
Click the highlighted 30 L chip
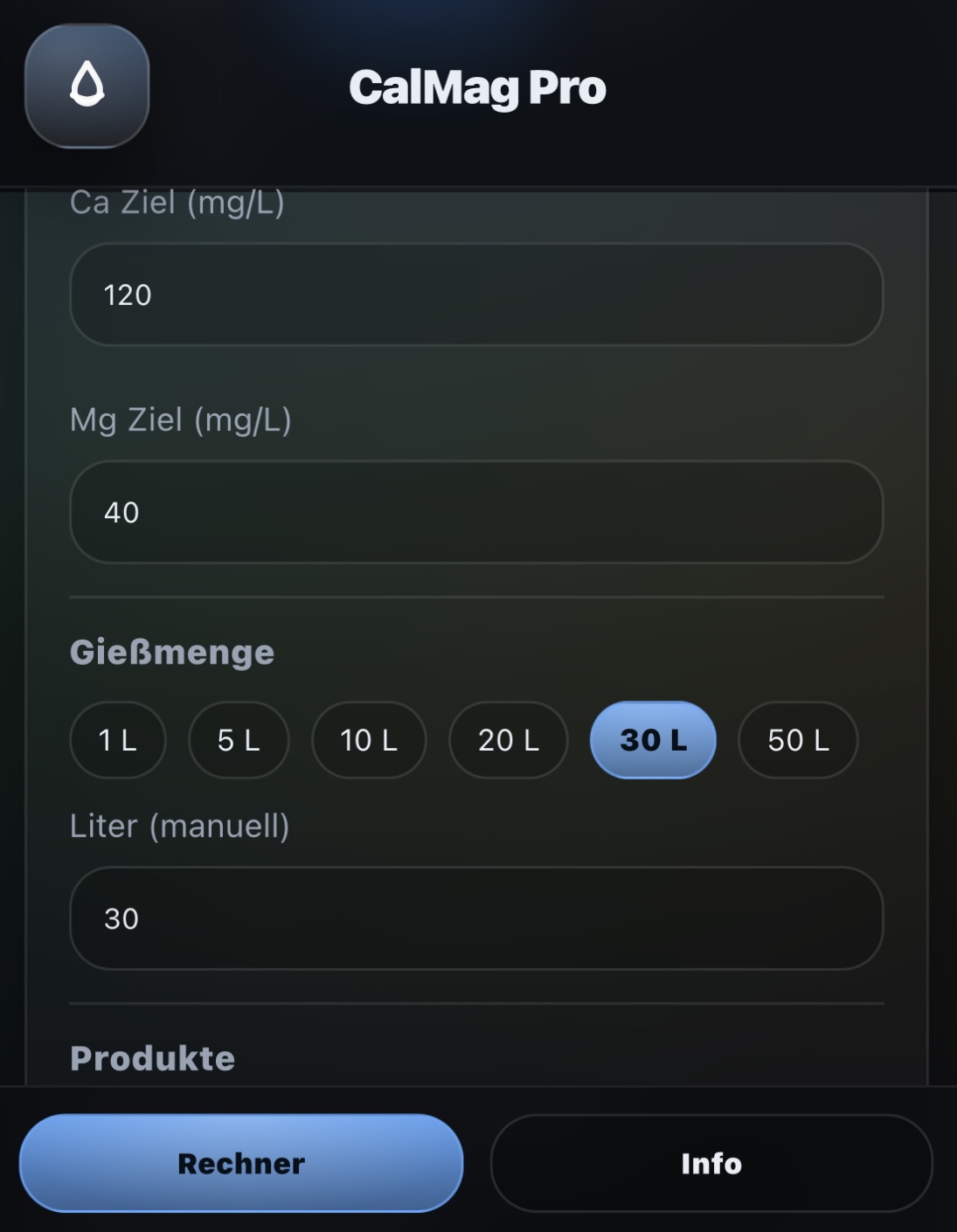click(x=653, y=740)
